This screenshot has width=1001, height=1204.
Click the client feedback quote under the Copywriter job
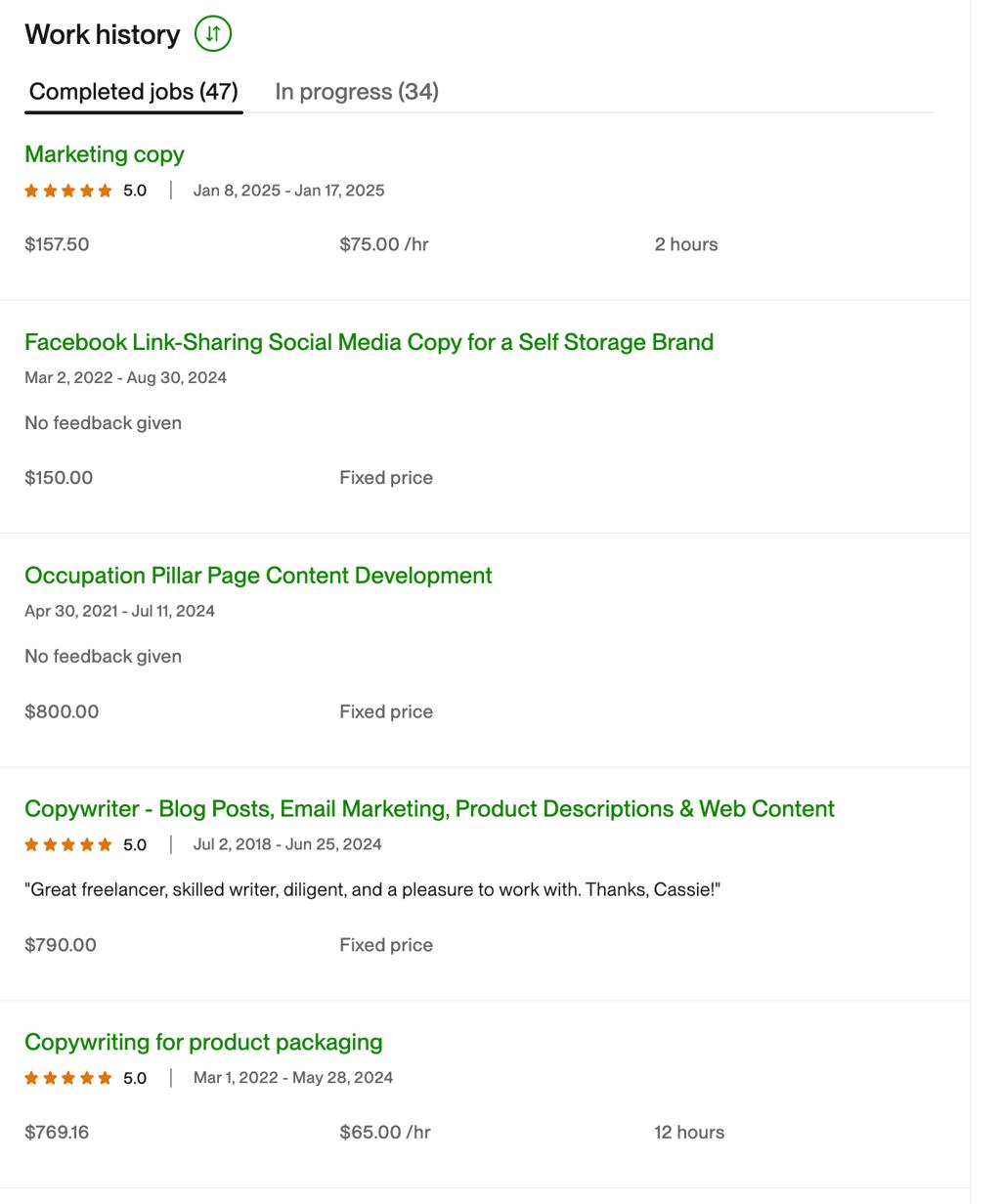pos(373,887)
